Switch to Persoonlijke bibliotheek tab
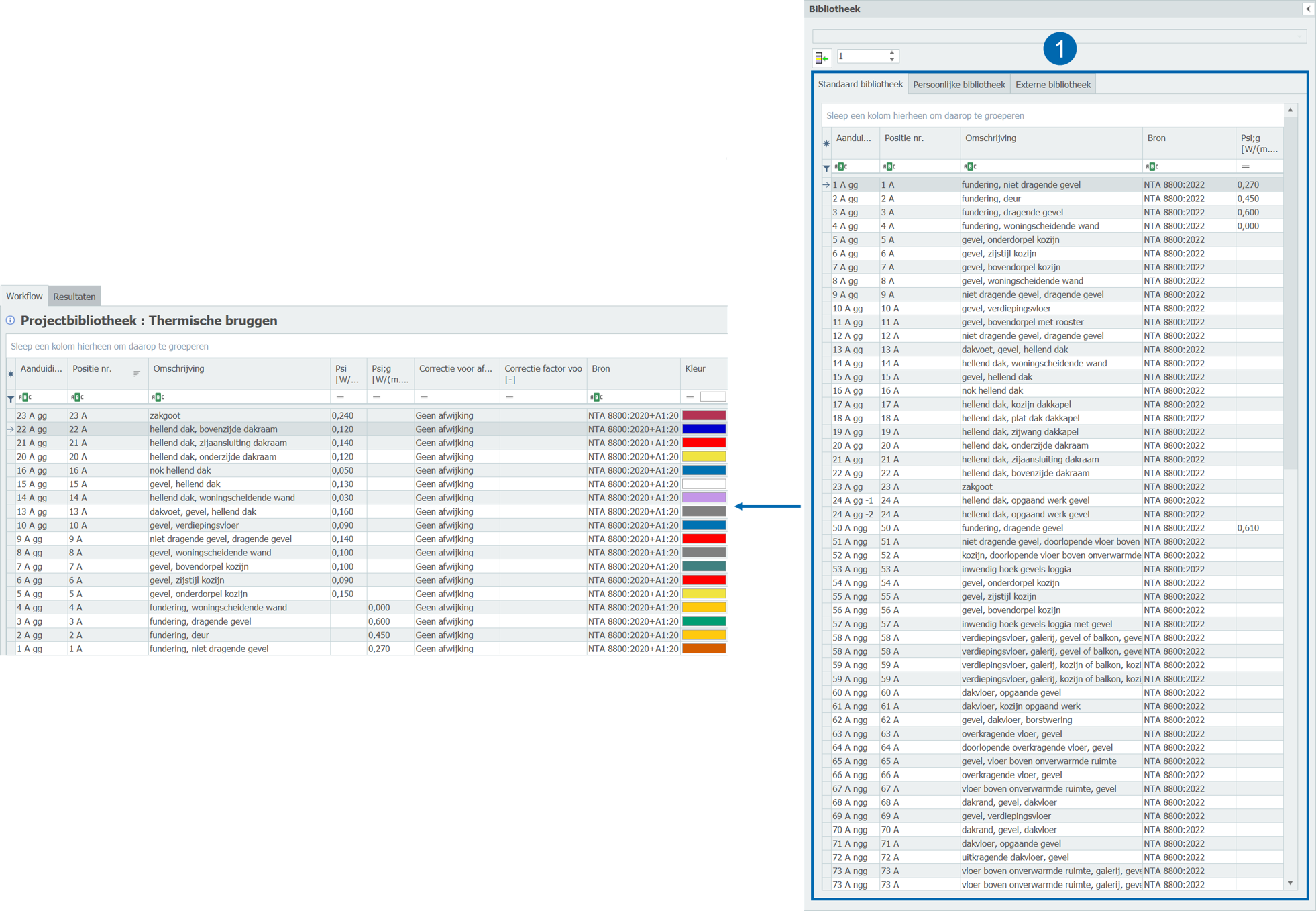The image size is (1316, 911). click(958, 85)
